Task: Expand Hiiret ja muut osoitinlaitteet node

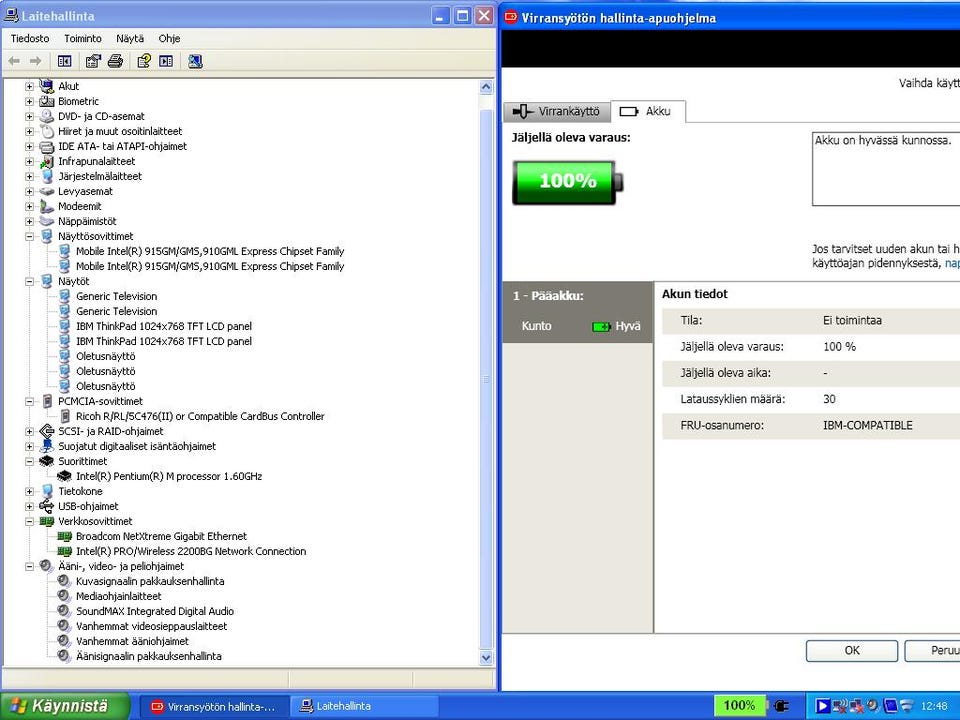Action: (29, 132)
